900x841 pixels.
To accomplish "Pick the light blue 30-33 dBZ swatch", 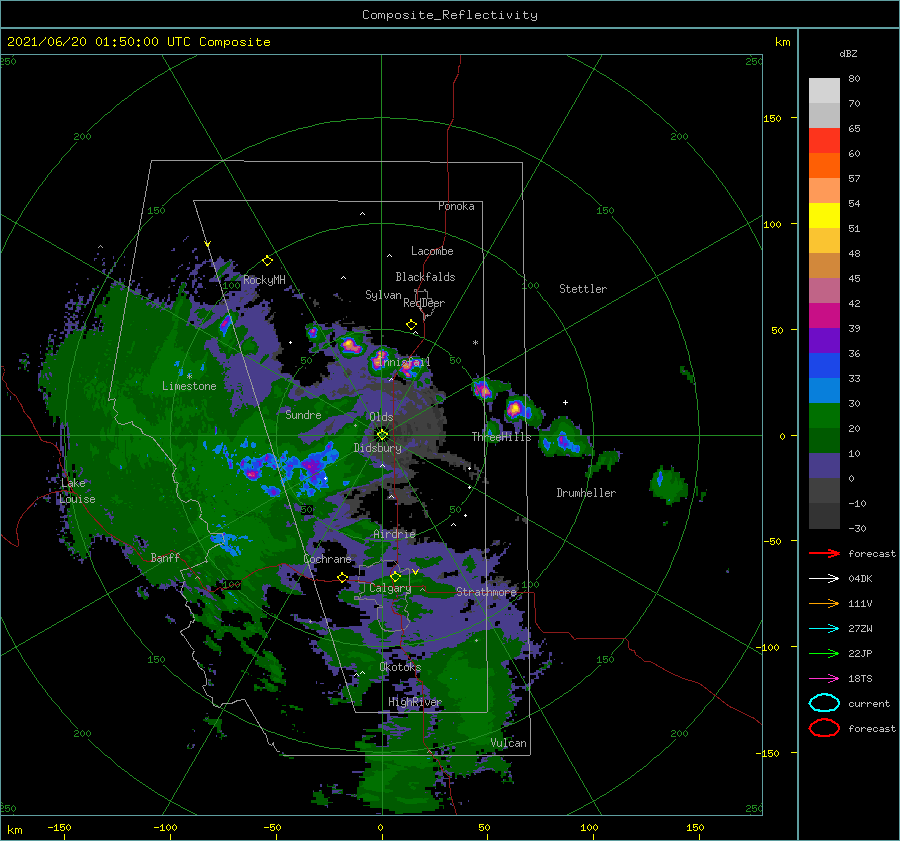I will pyautogui.click(x=824, y=391).
